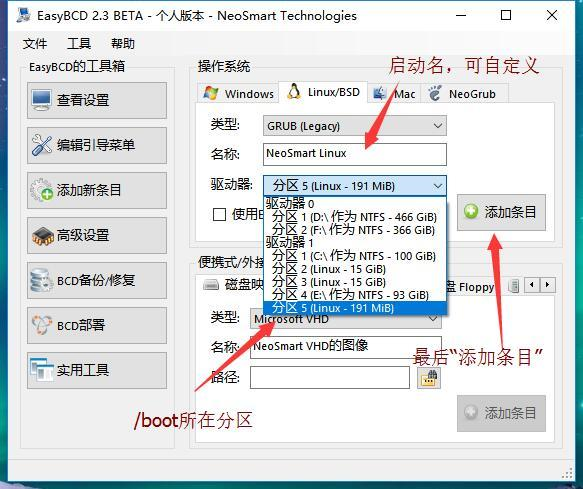Click the green 添加条目 button
Image resolution: width=583 pixels, height=489 pixels.
[501, 212]
